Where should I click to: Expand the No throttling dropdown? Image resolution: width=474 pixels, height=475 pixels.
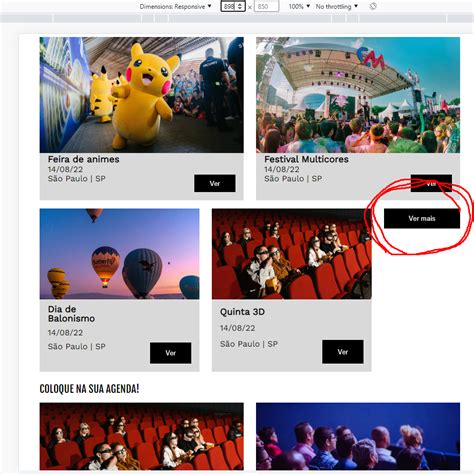(337, 6)
